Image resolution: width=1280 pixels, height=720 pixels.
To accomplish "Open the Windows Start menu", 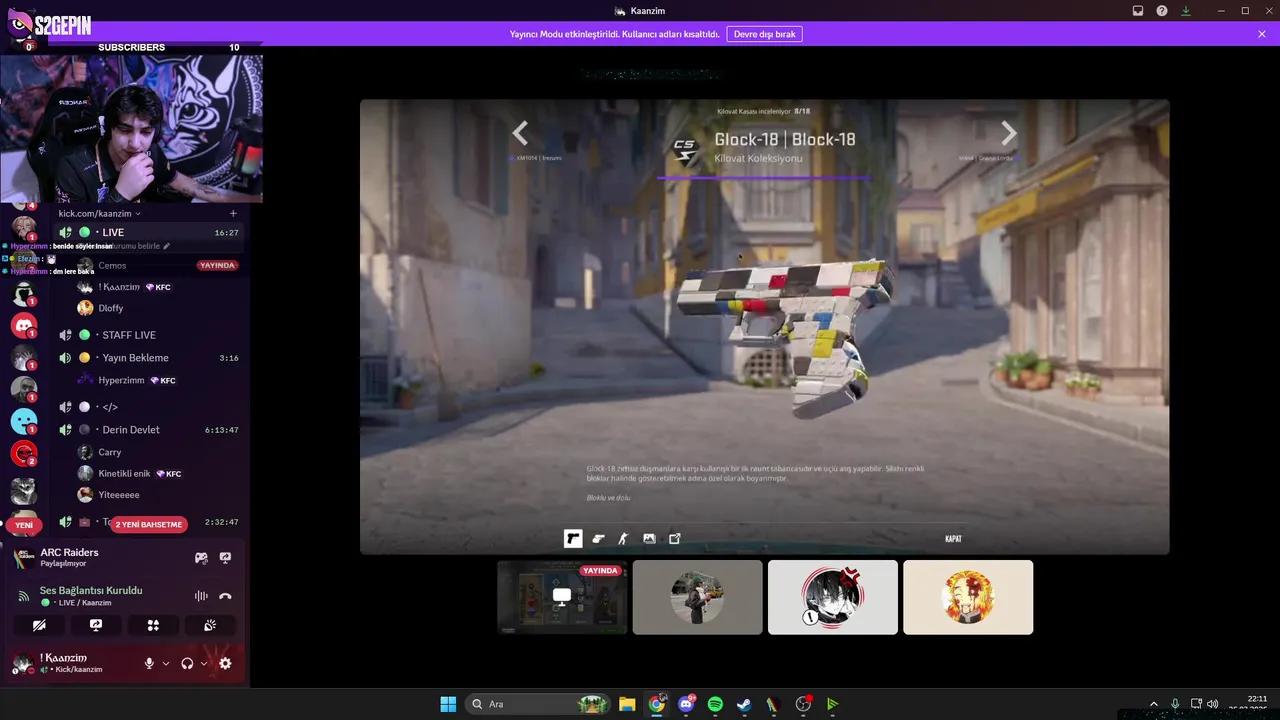I will point(448,704).
